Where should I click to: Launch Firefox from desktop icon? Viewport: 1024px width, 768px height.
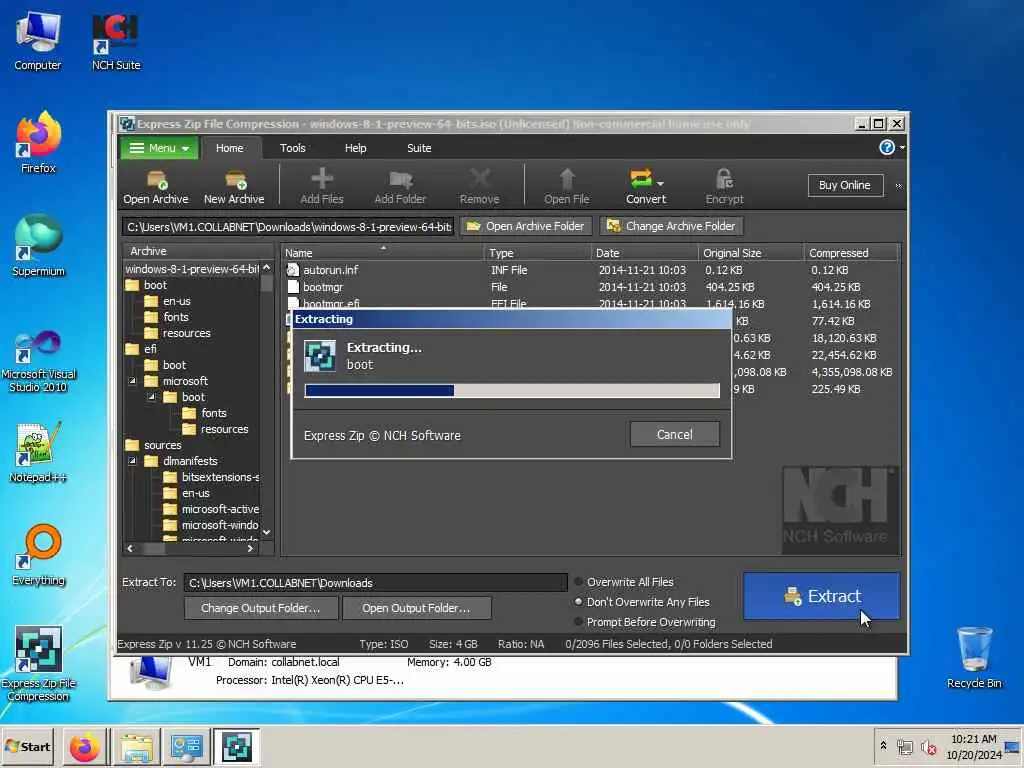tap(38, 144)
